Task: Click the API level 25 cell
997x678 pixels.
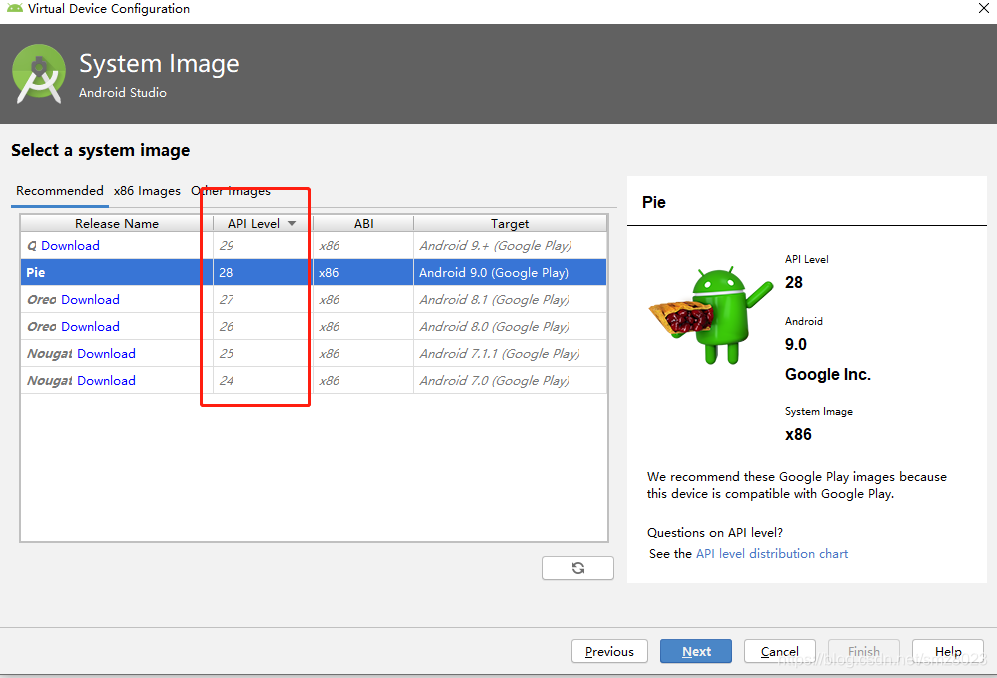Action: (263, 354)
